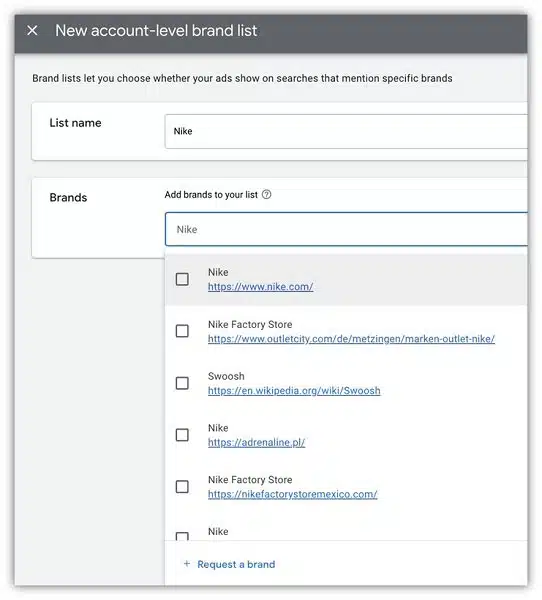This screenshot has width=542, height=600.
Task: Open help icon beside Add brands to your list
Action: [266, 194]
